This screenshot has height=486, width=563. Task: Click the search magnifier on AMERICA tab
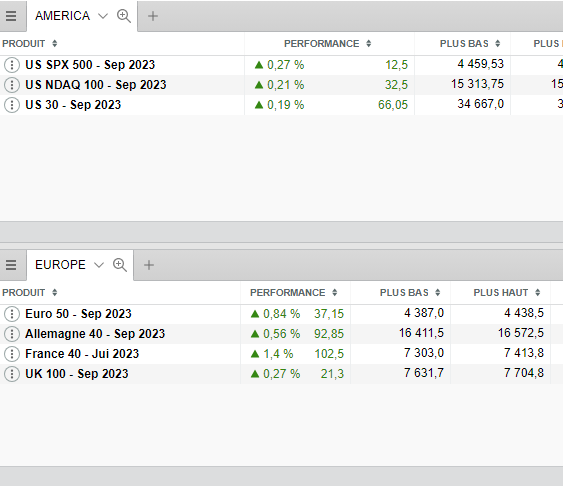click(124, 16)
